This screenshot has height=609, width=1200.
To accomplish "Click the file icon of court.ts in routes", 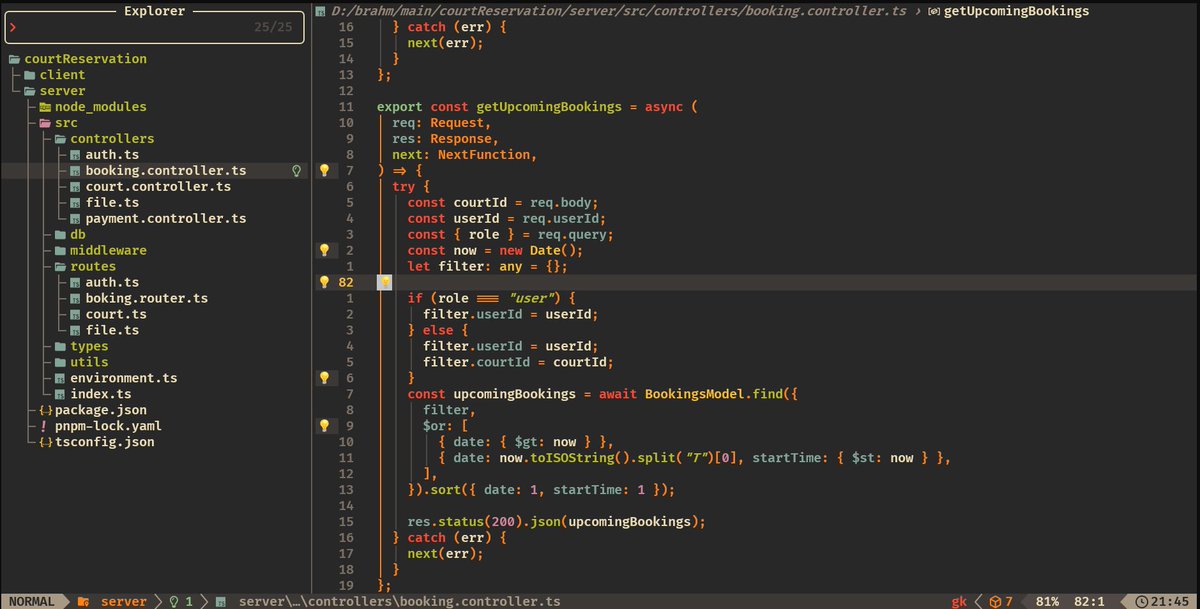I will pyautogui.click(x=75, y=315).
